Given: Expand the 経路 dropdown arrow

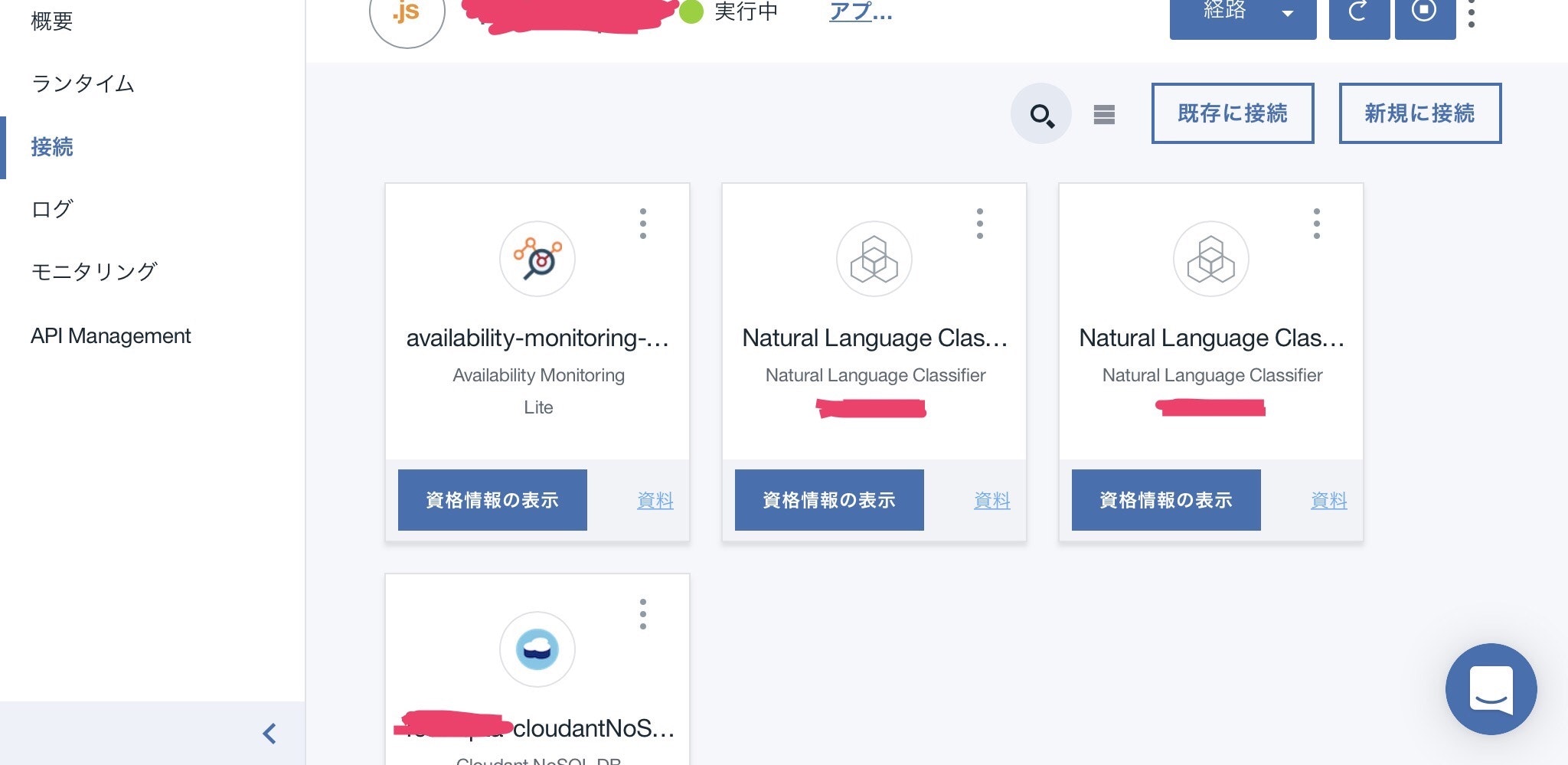Looking at the screenshot, I should (x=1288, y=14).
